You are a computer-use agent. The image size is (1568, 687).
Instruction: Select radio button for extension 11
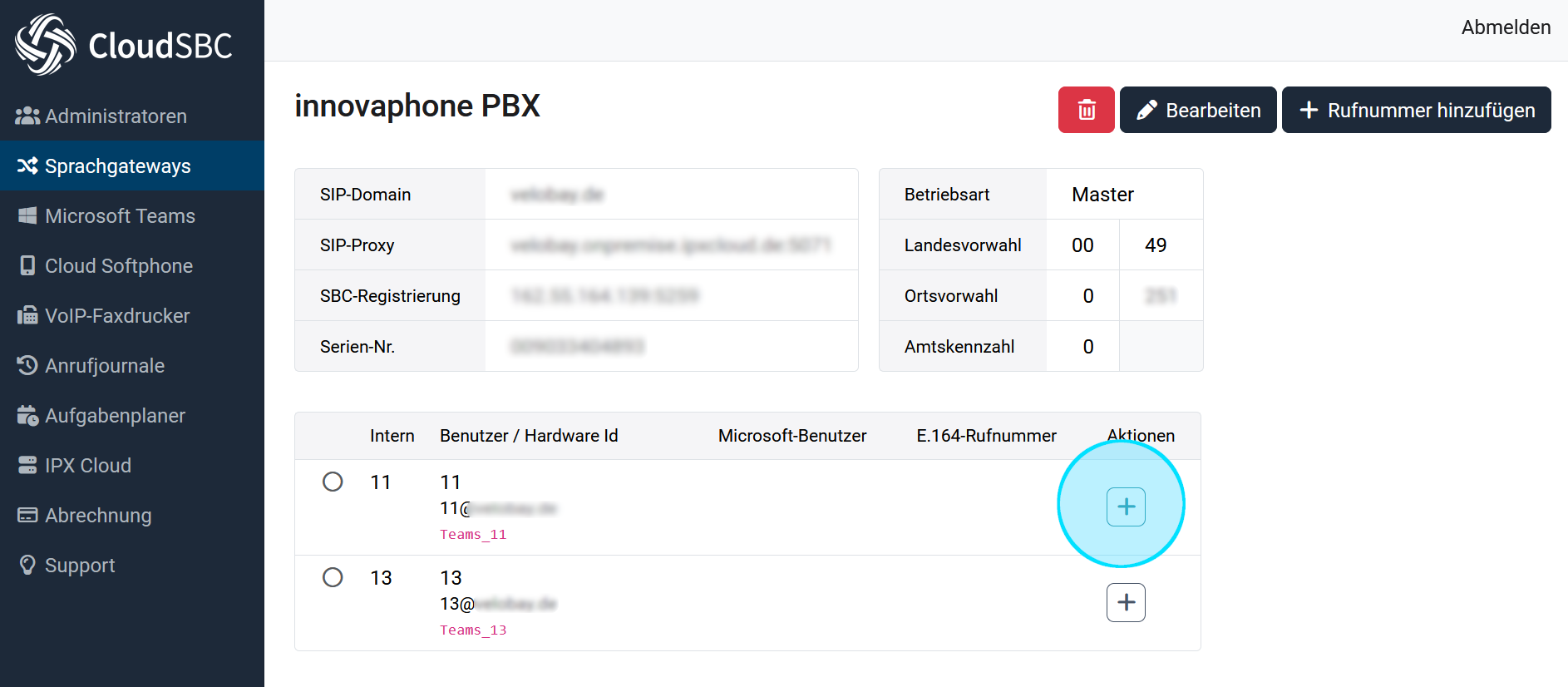coord(333,482)
